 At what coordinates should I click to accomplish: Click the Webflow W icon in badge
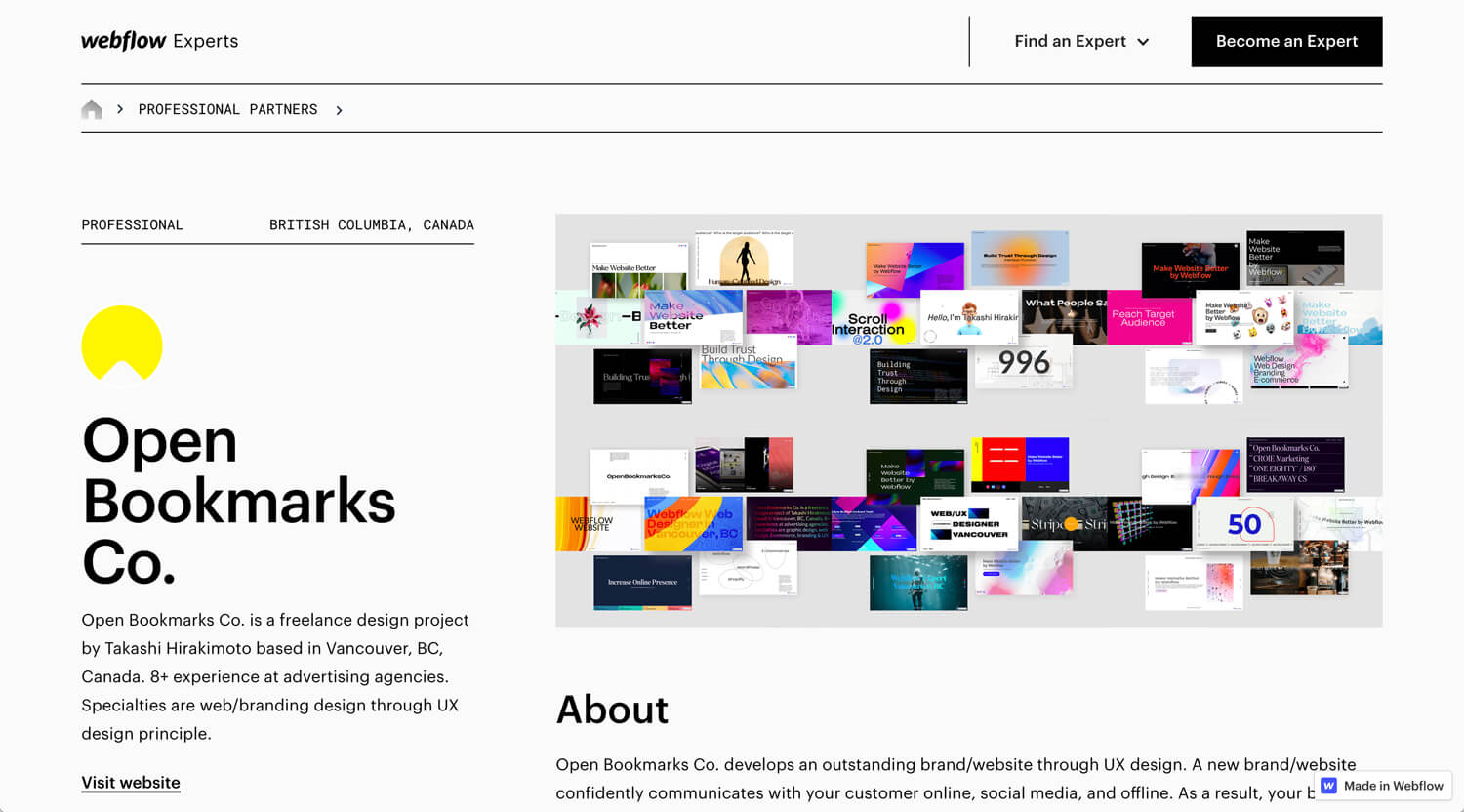click(1329, 786)
